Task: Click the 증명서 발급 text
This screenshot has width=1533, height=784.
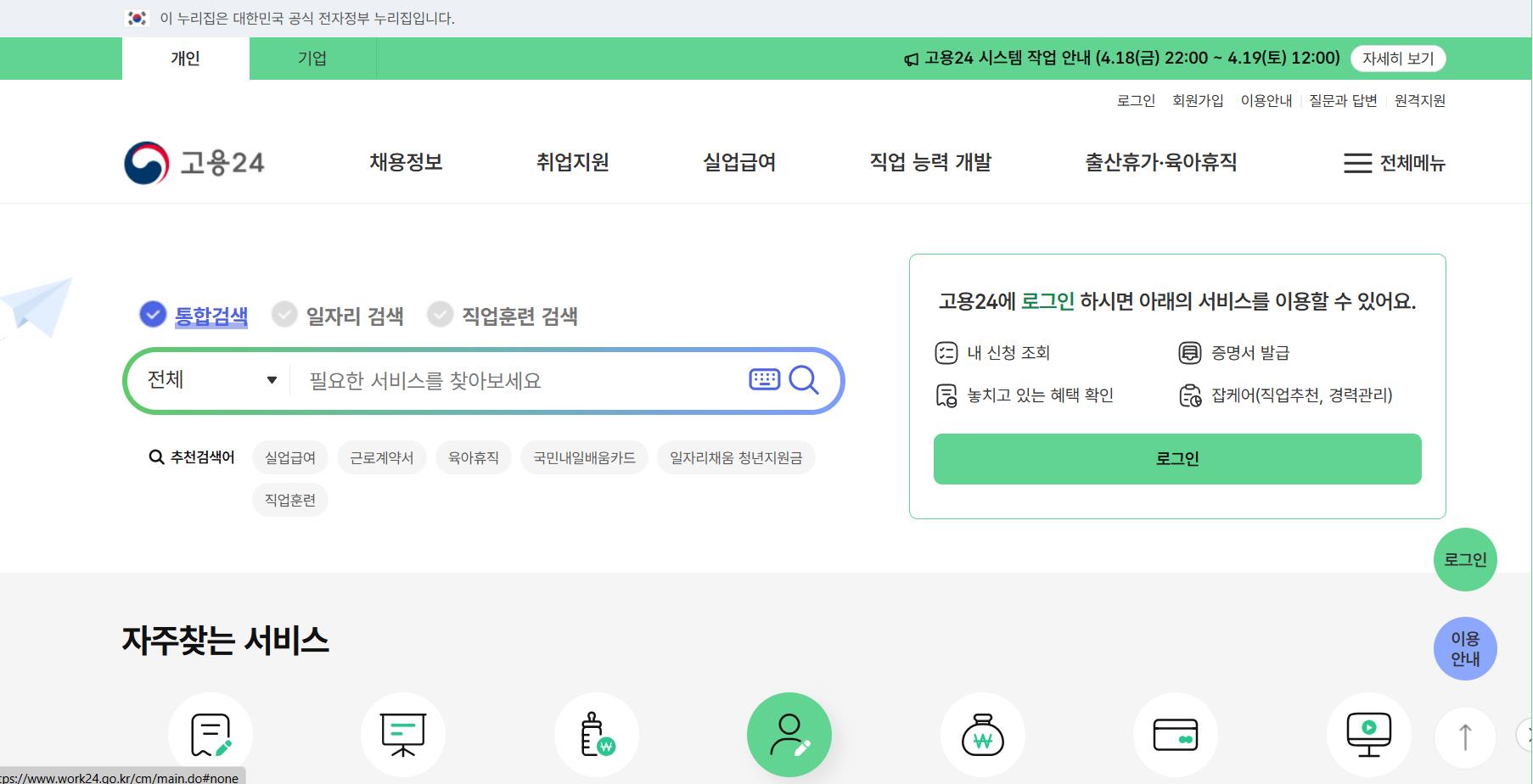Action: coord(1250,353)
